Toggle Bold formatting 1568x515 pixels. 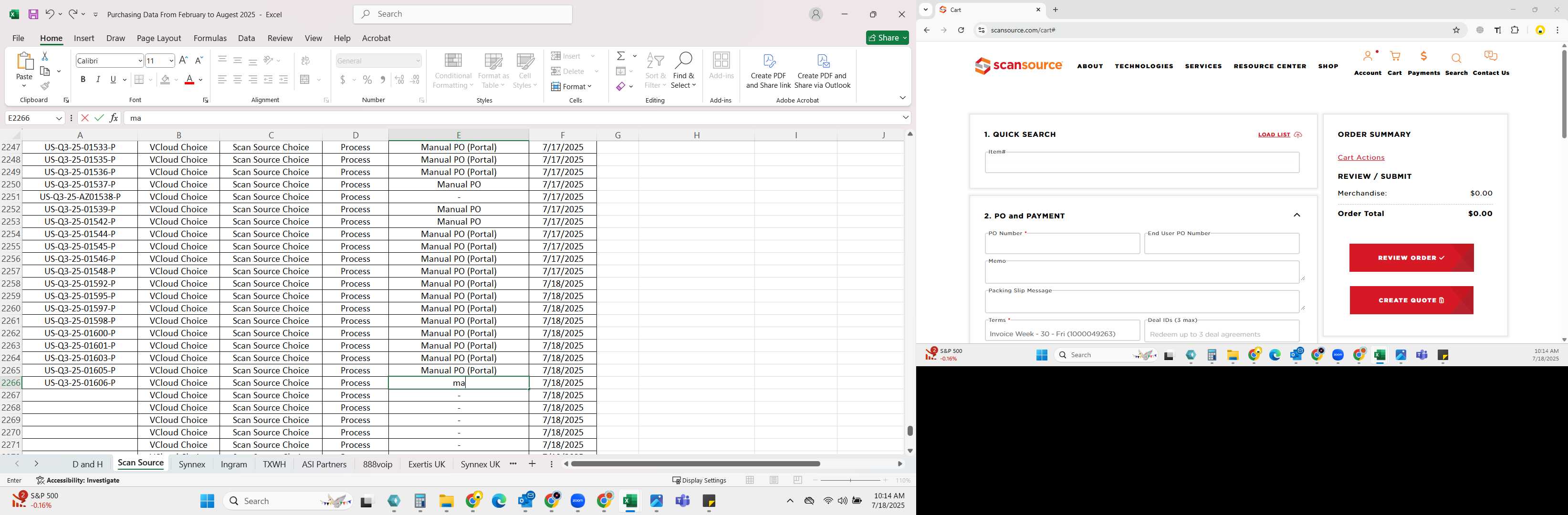point(83,80)
